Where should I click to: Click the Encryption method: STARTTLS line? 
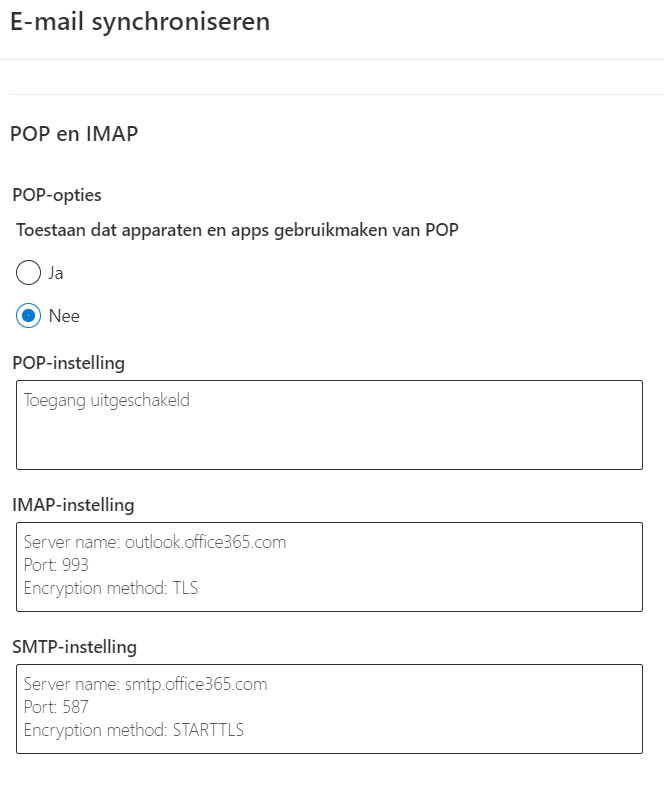(134, 730)
